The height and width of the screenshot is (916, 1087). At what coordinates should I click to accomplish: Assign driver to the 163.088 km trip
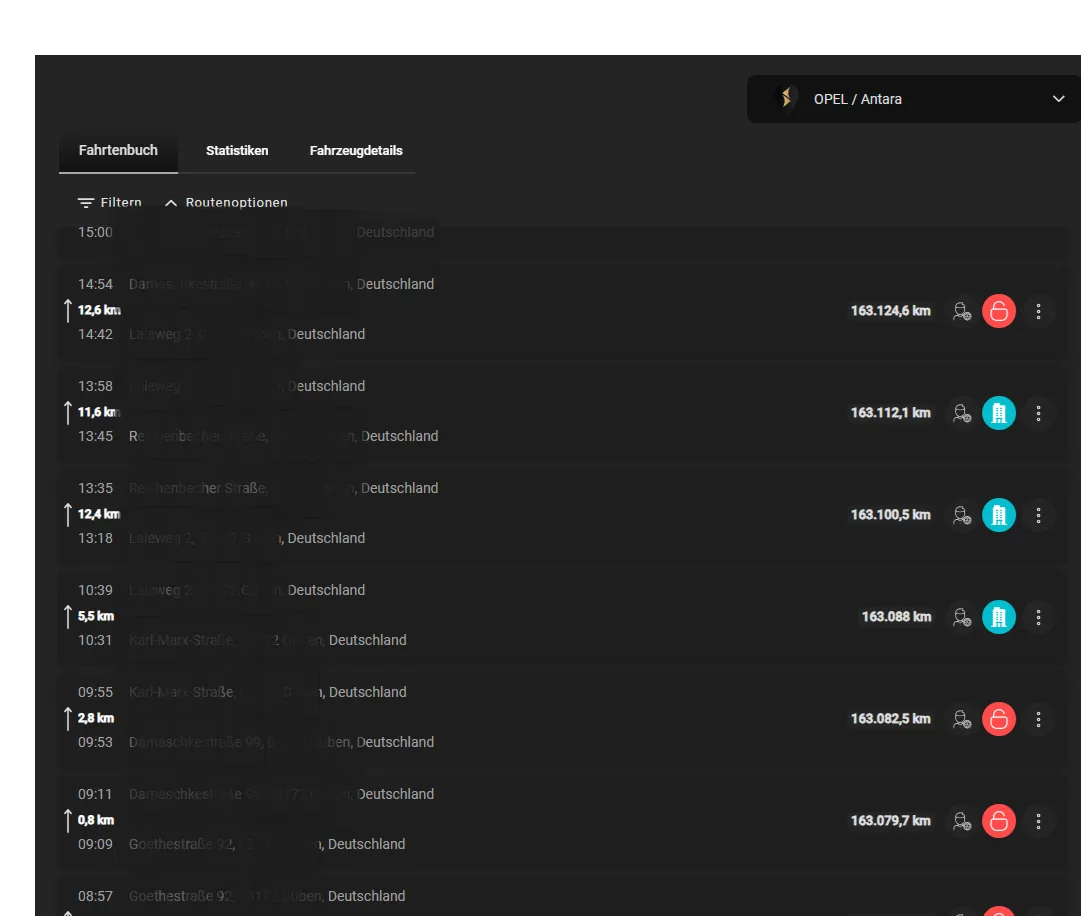coord(962,617)
